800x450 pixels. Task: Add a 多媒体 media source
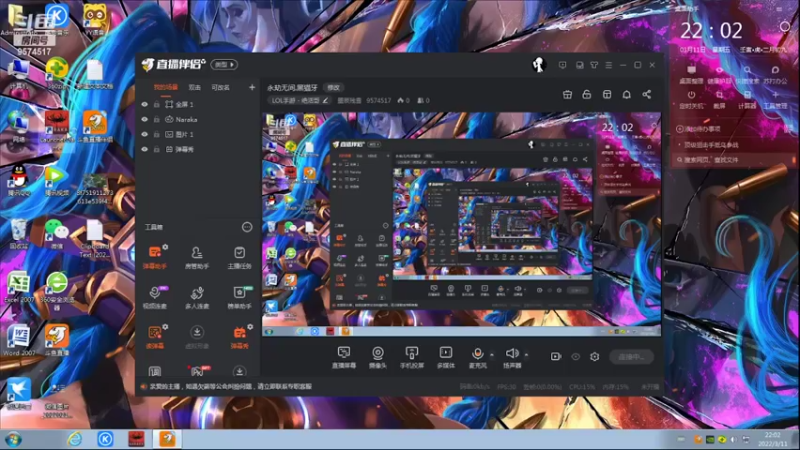(x=445, y=357)
